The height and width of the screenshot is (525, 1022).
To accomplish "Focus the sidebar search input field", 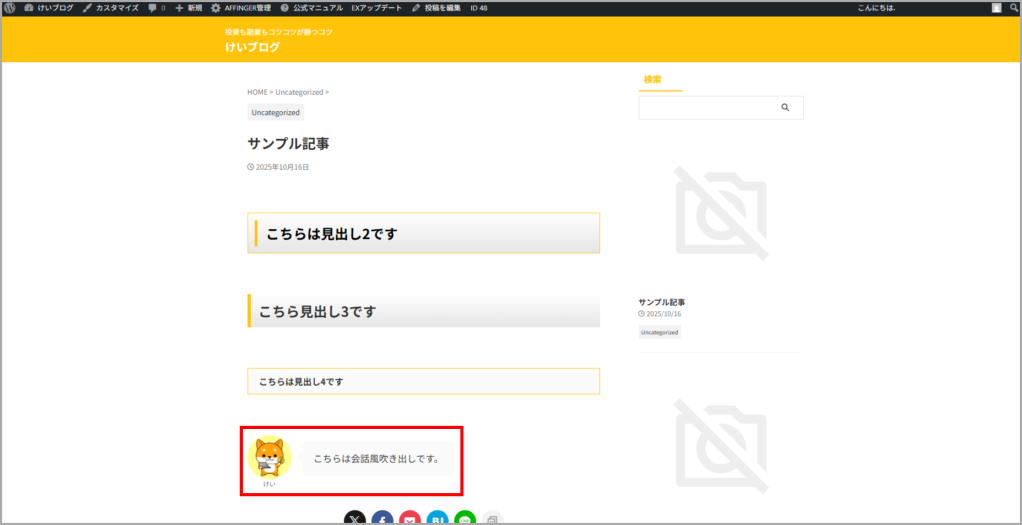I will [x=705, y=108].
